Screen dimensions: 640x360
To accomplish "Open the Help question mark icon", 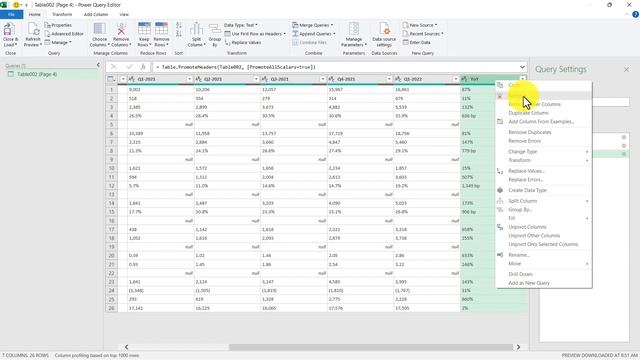I will 635,14.
